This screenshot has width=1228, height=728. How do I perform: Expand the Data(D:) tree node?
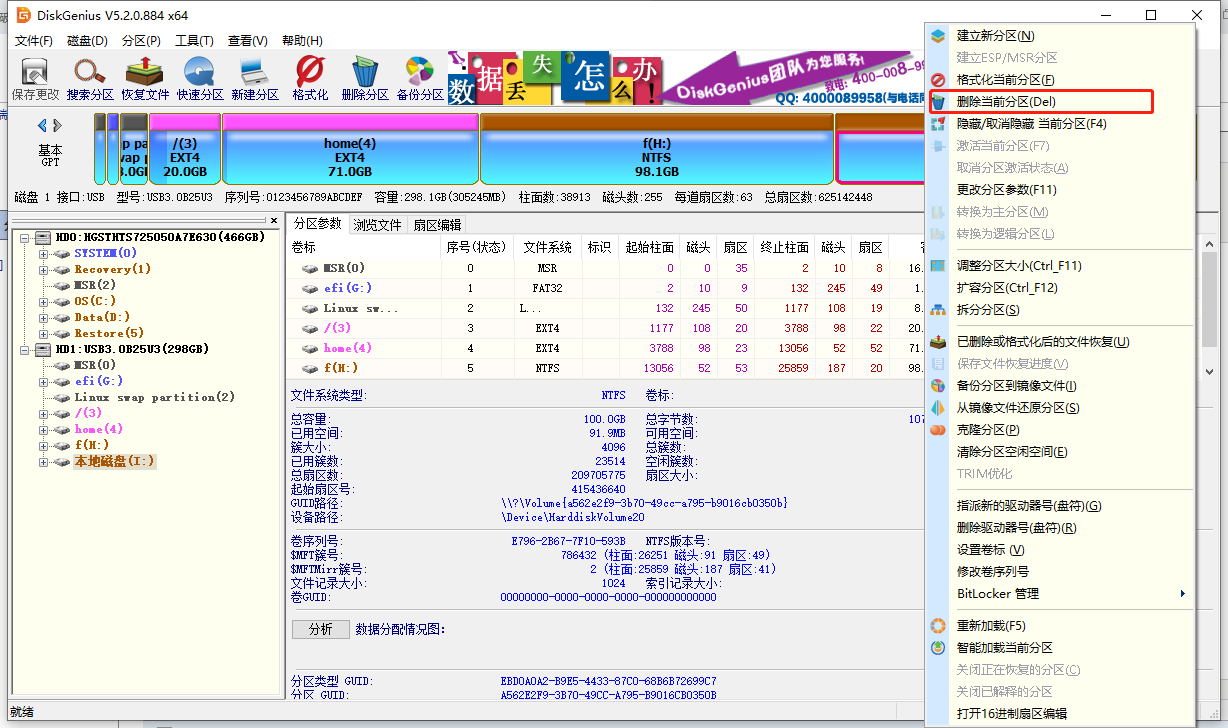[x=44, y=318]
